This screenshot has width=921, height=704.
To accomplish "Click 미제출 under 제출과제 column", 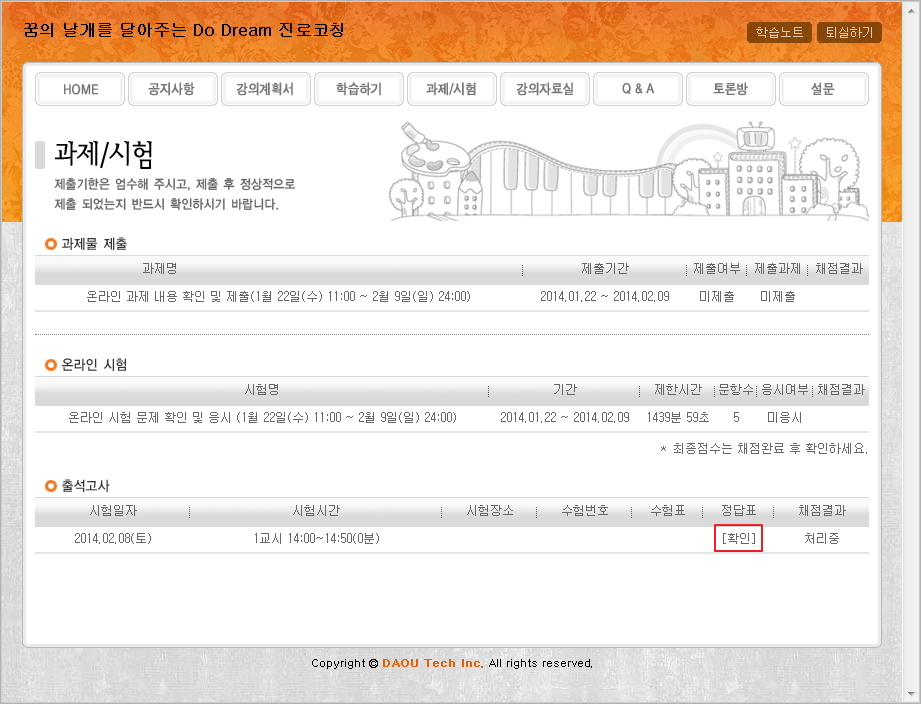I will point(777,297).
